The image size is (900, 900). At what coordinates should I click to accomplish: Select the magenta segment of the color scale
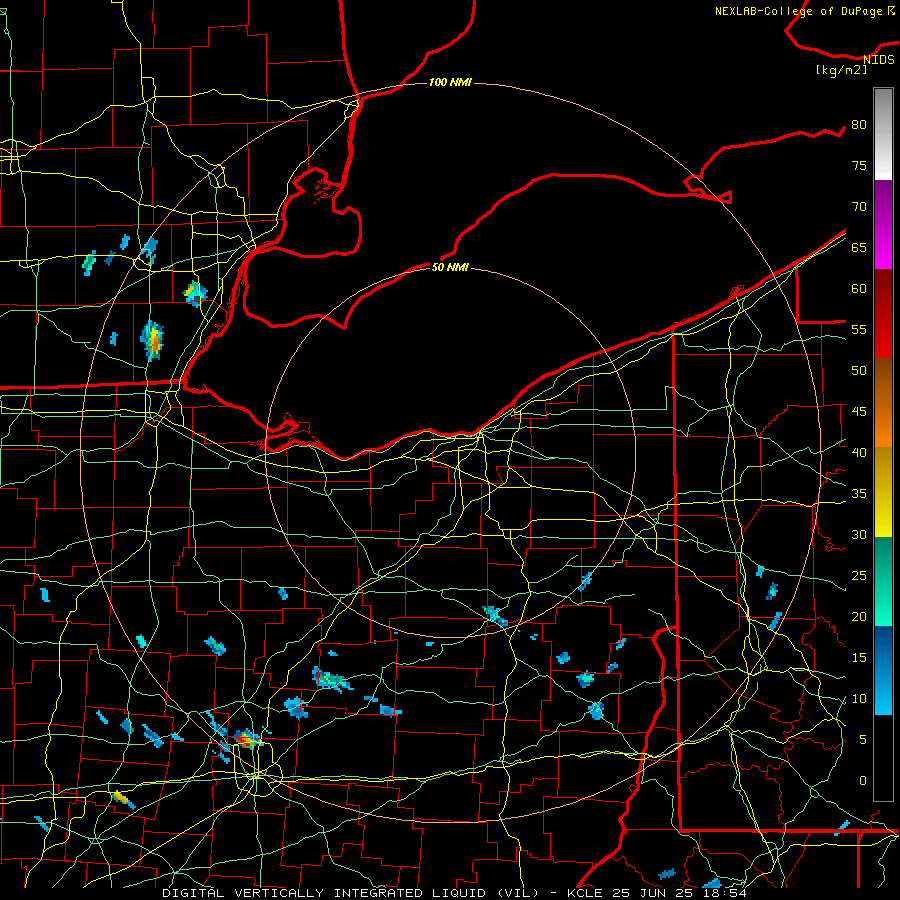[x=883, y=224]
